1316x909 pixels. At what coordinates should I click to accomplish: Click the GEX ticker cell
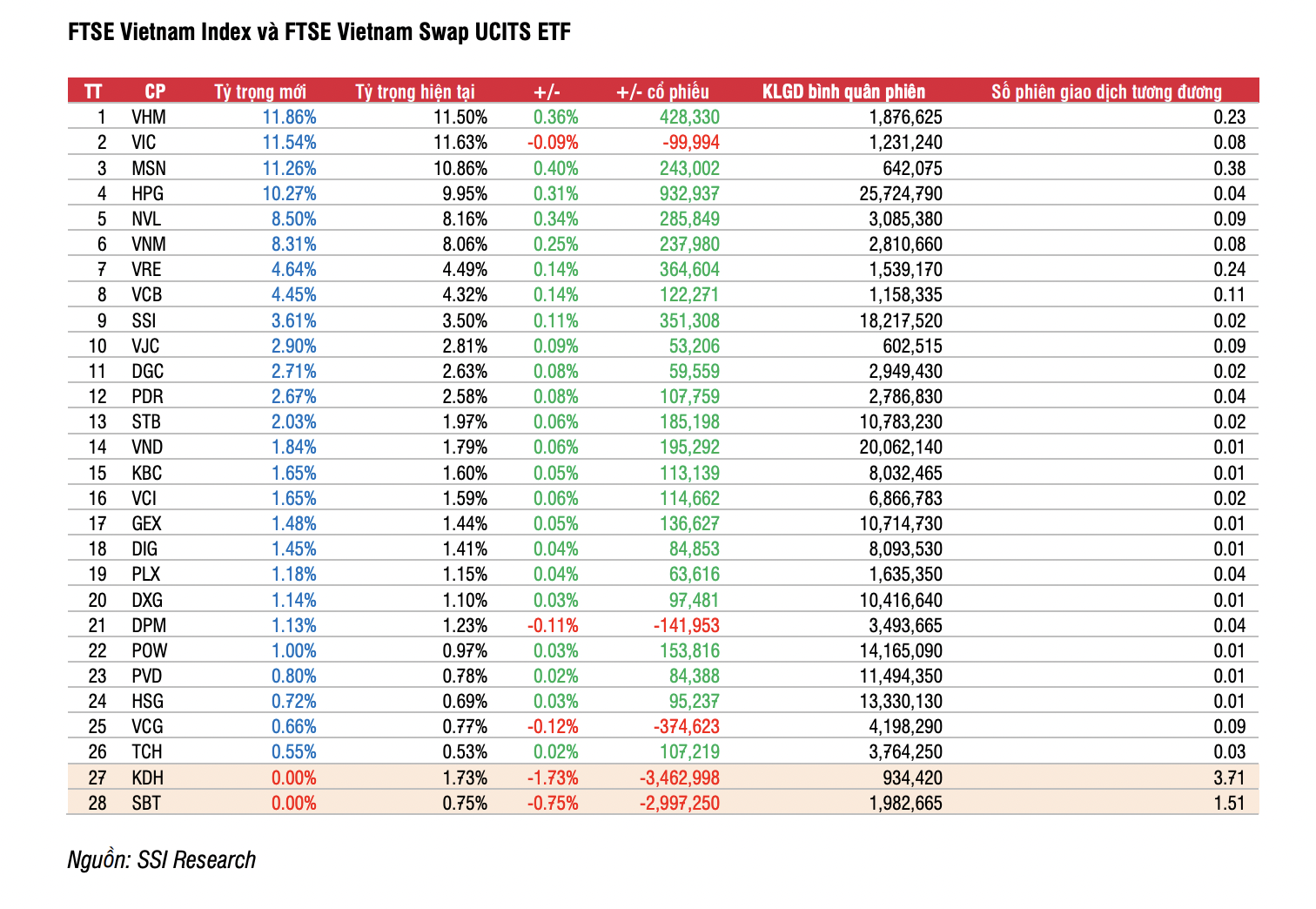tap(146, 523)
